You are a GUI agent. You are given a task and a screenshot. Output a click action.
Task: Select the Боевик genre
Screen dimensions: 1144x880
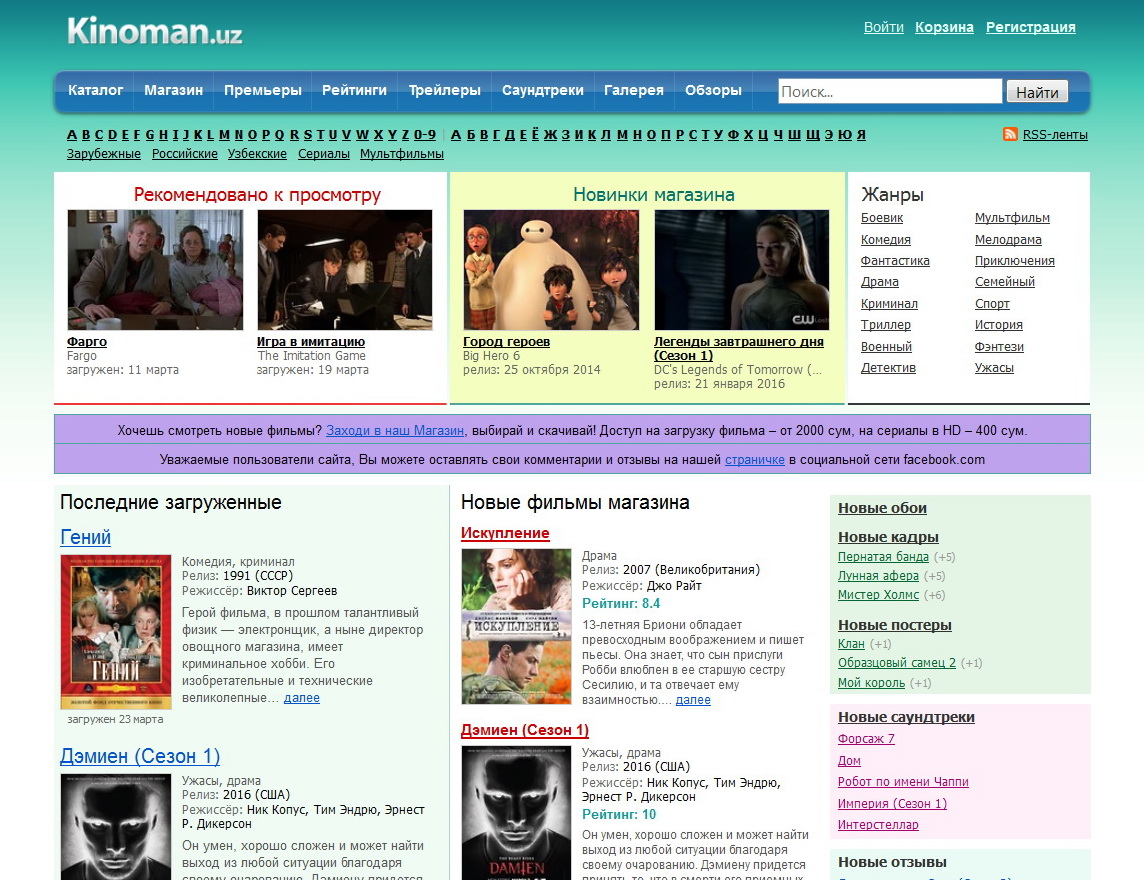pyautogui.click(x=882, y=217)
